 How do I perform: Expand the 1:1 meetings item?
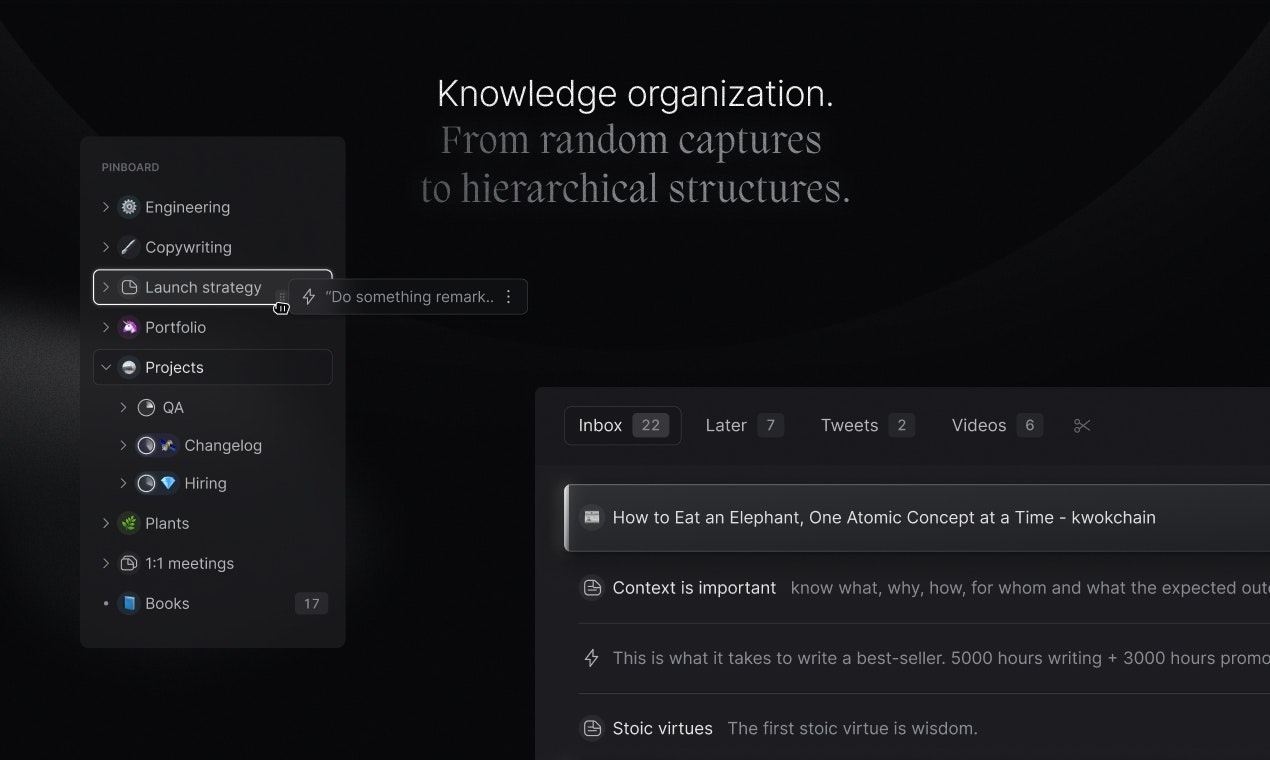tap(106, 563)
